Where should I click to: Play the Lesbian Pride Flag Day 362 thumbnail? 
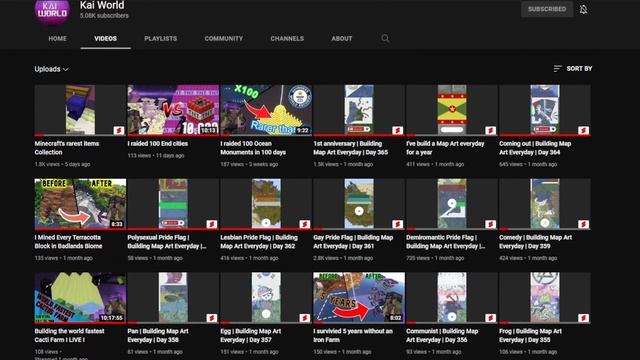[x=266, y=203]
